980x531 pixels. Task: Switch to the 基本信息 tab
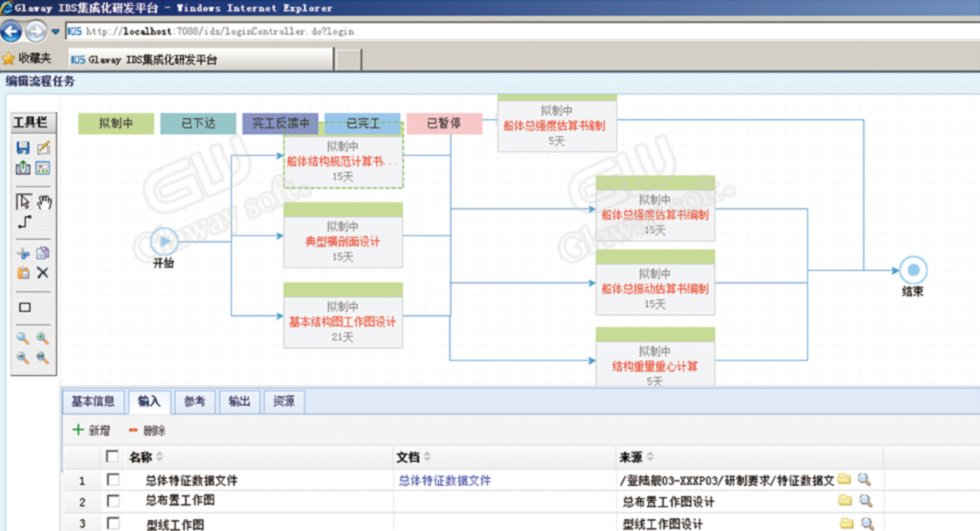(x=93, y=402)
